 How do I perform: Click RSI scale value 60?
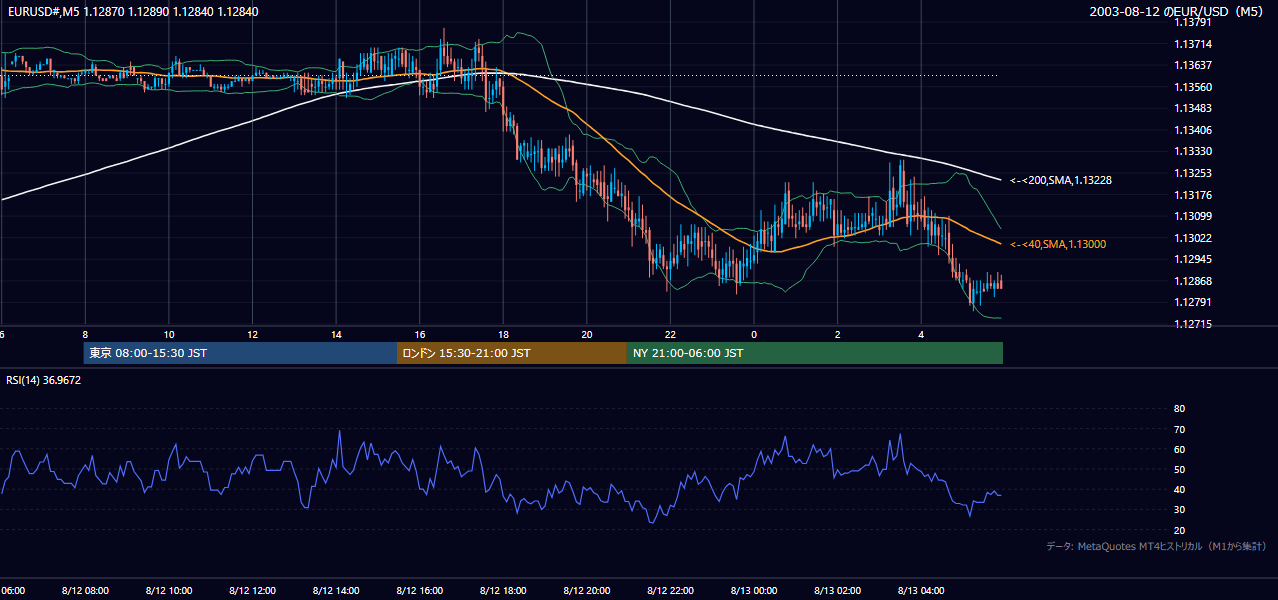coord(1179,449)
